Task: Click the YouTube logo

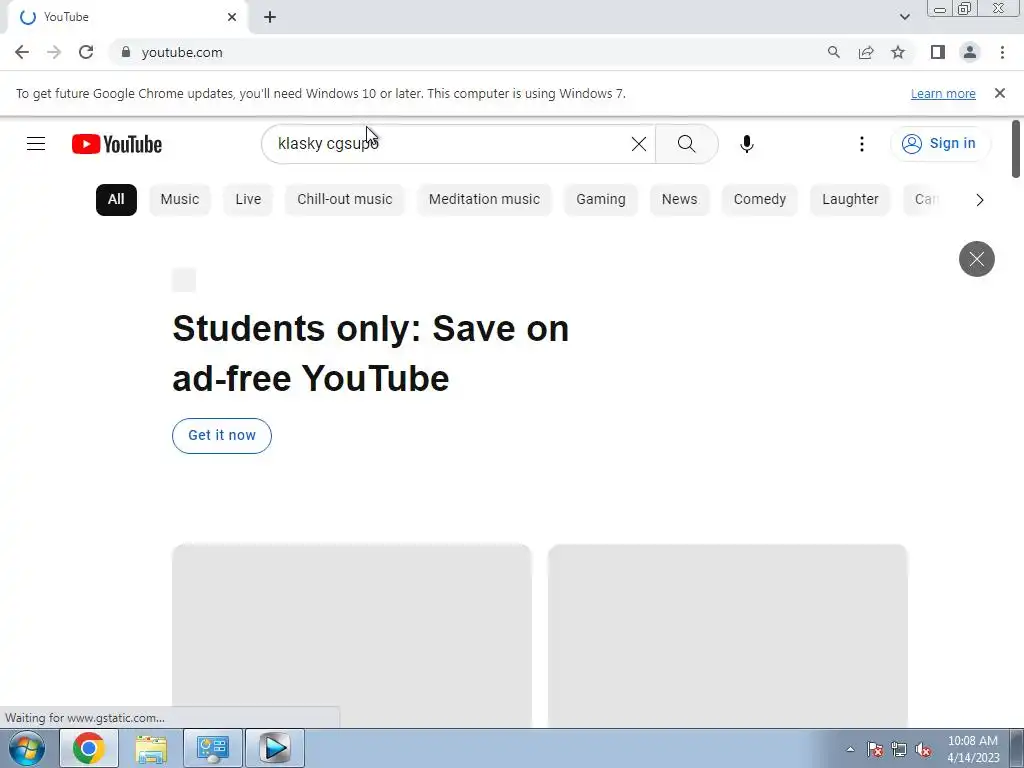Action: [x=117, y=144]
